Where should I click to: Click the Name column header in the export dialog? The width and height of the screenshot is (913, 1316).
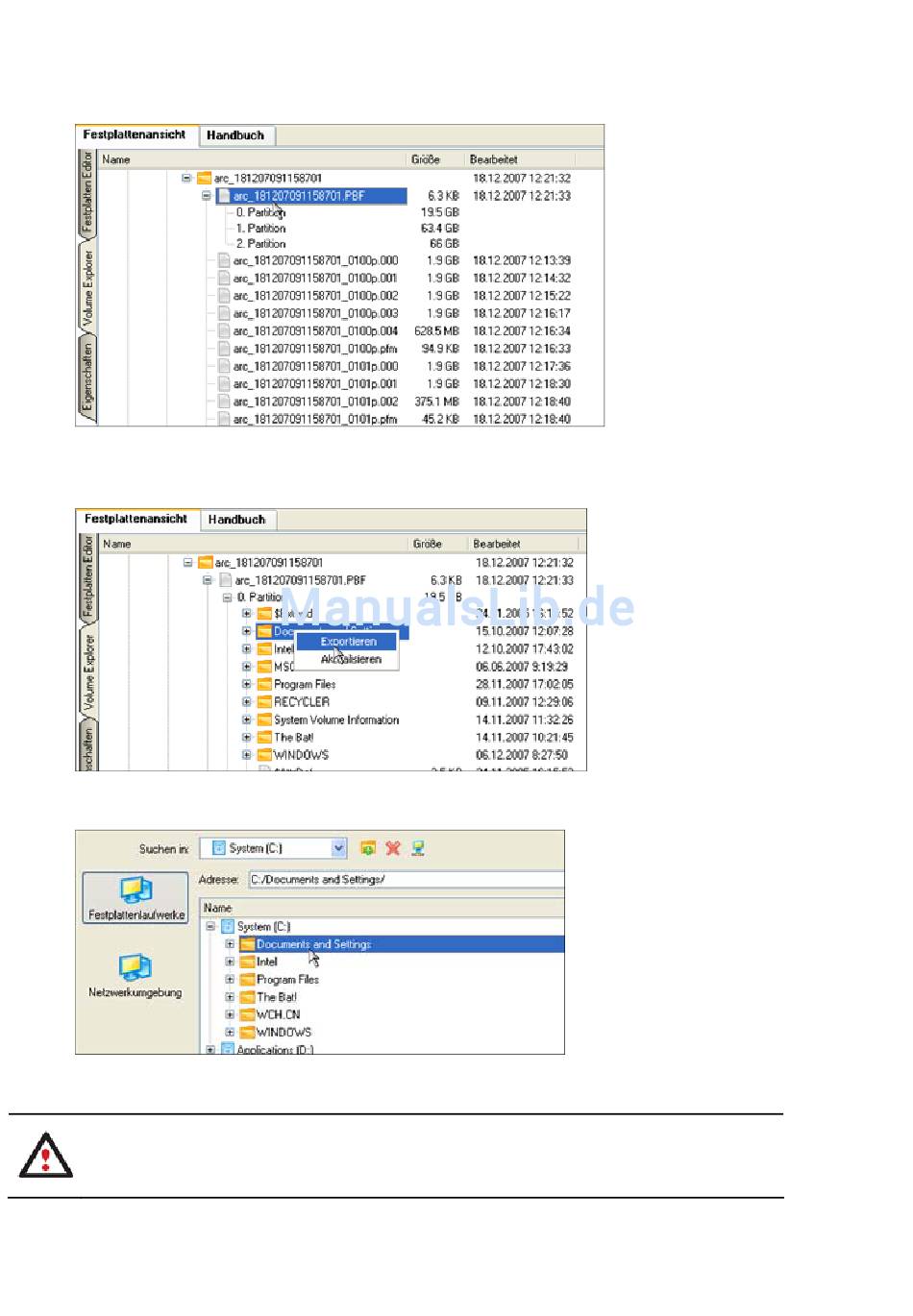(x=382, y=908)
